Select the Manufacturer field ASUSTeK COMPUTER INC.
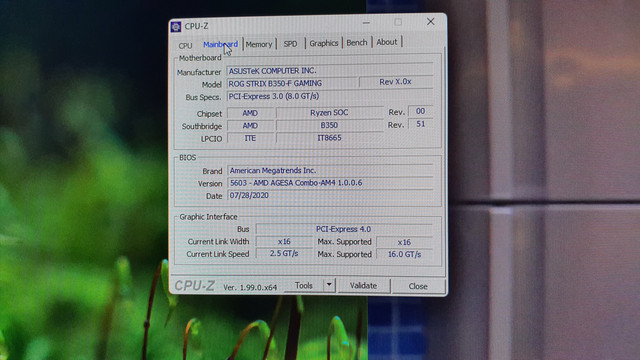The width and height of the screenshot is (640, 360). 330,71
